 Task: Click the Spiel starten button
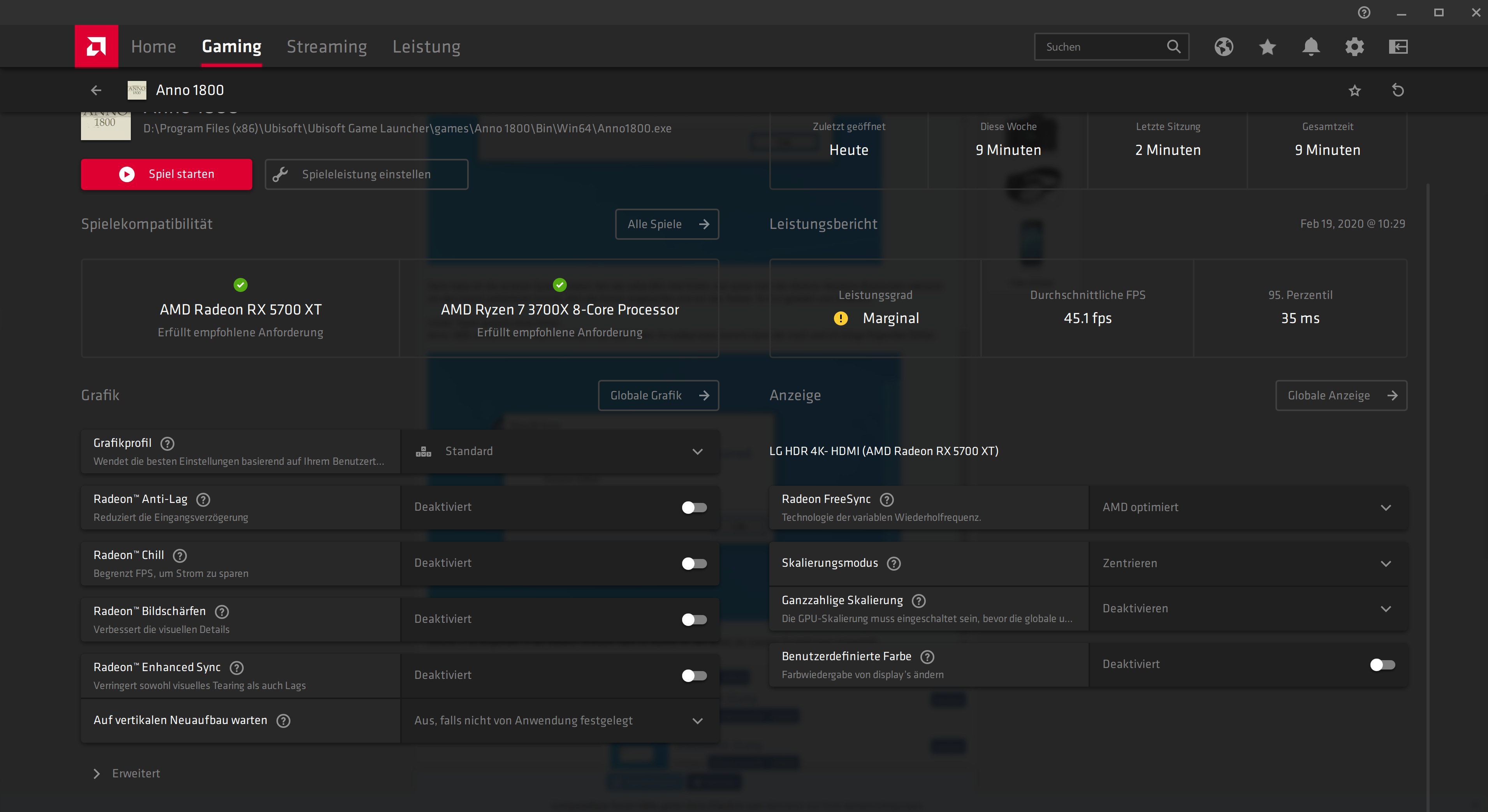(166, 174)
